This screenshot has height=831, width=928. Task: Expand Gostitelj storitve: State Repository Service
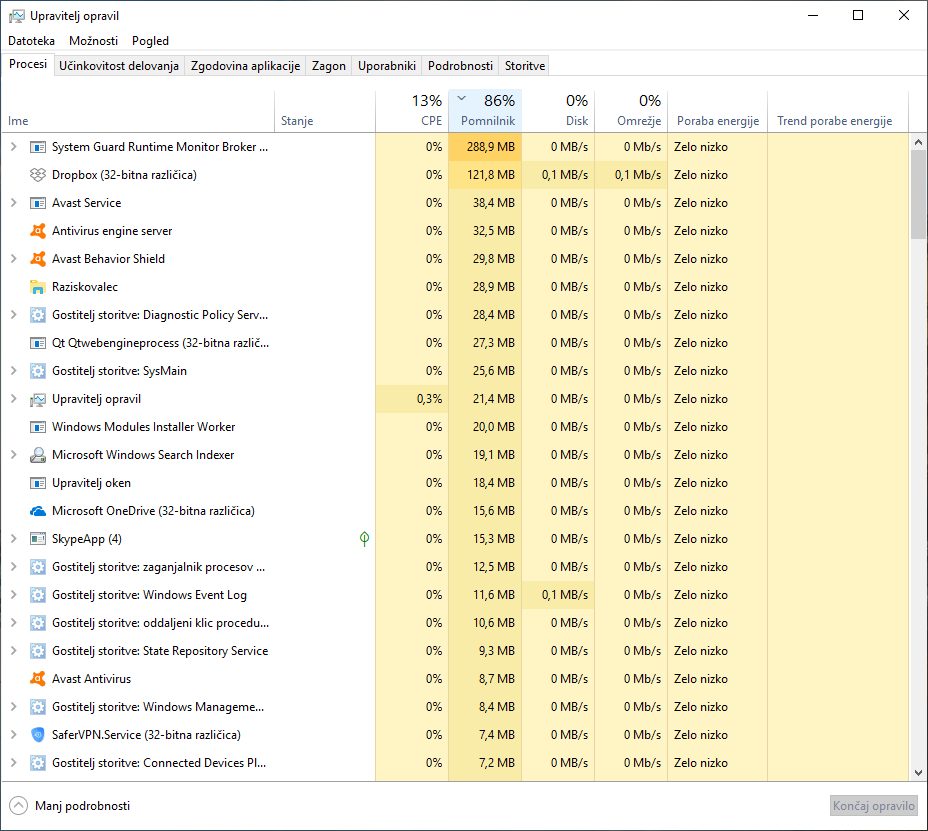[14, 651]
